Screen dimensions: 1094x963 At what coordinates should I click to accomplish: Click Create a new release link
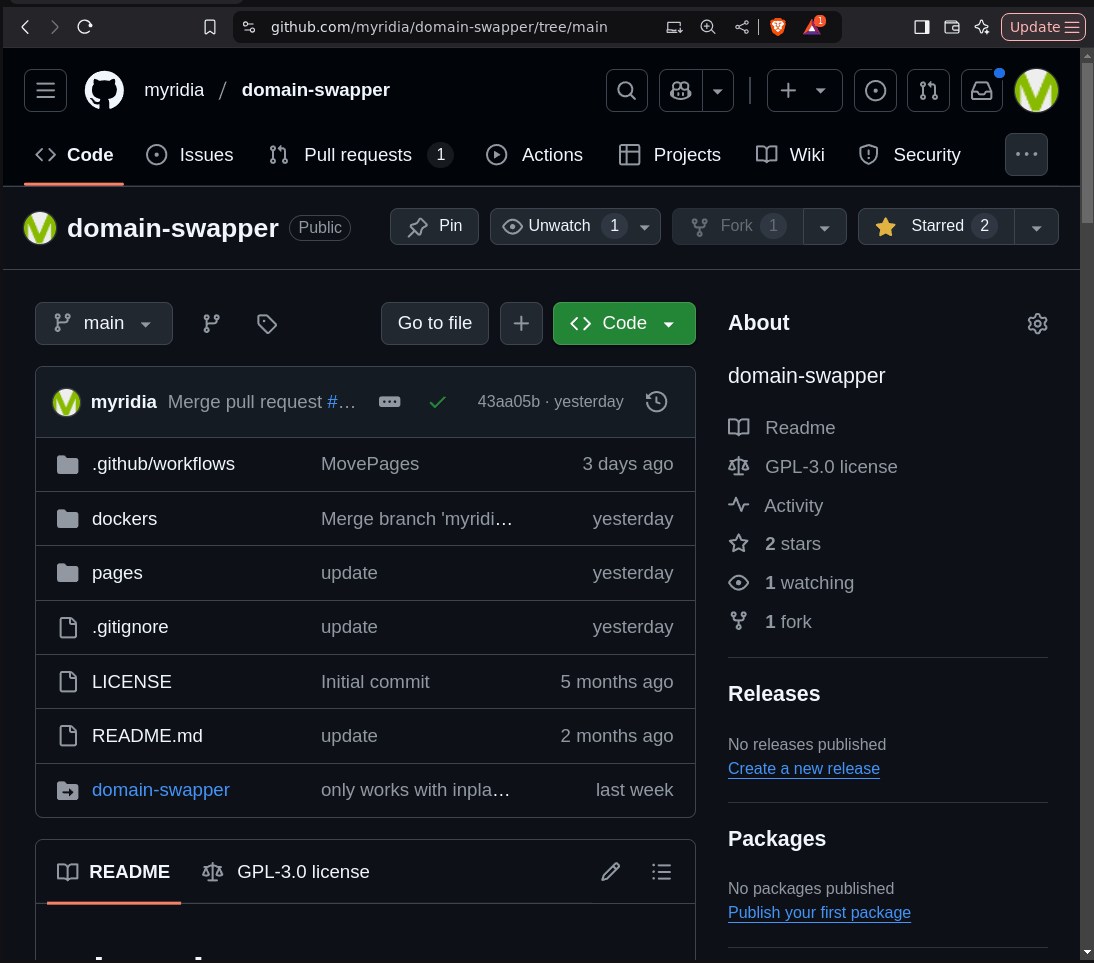(804, 769)
